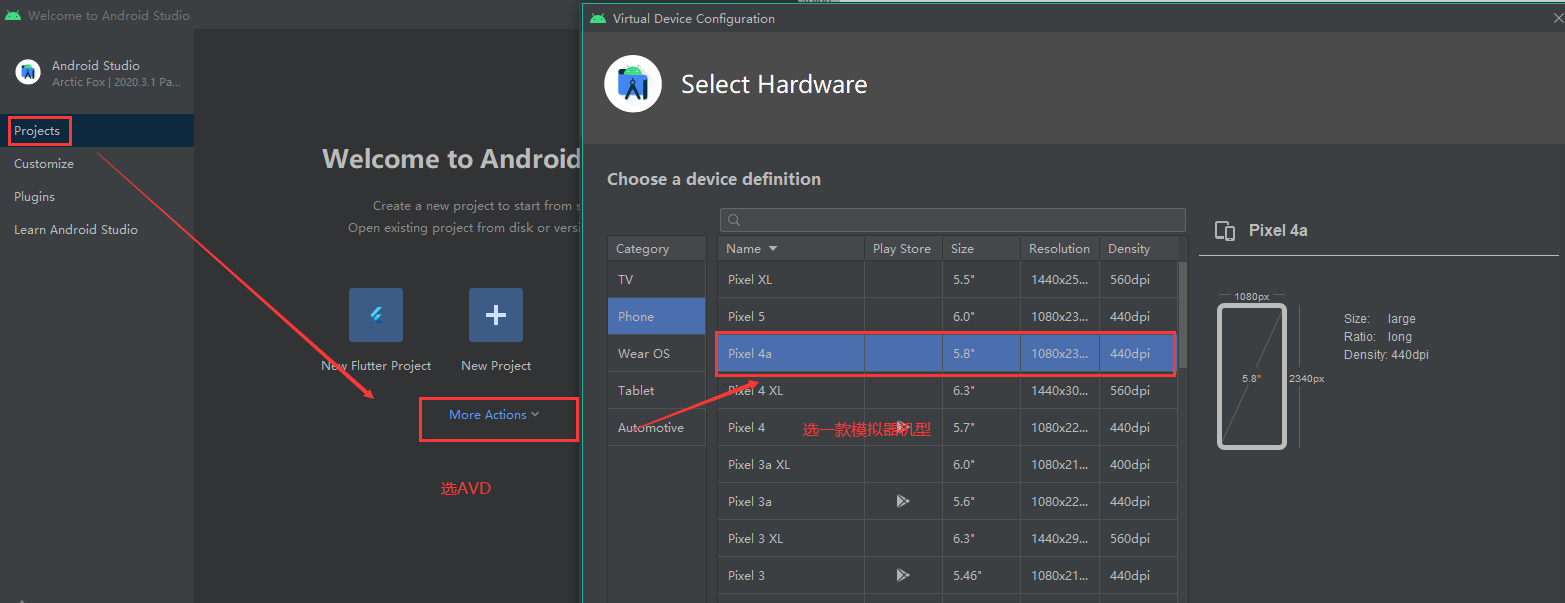The height and width of the screenshot is (603, 1565).
Task: Click Android icon in Virtual Device Configuration title
Action: click(598, 18)
